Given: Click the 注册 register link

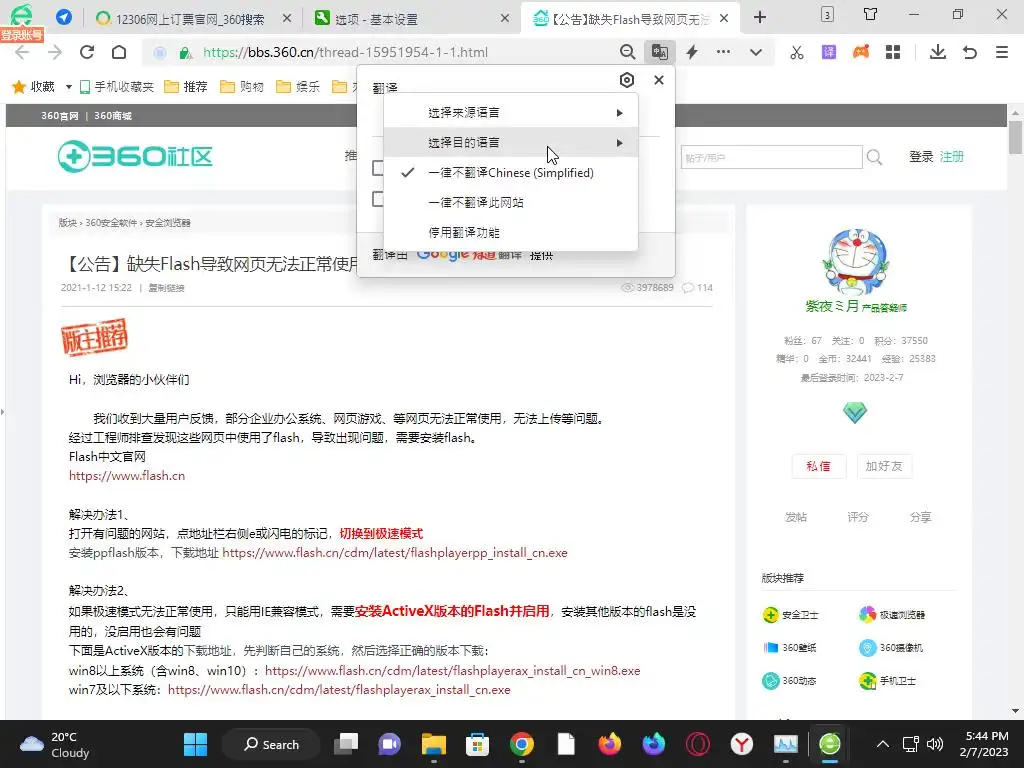Looking at the screenshot, I should [952, 157].
